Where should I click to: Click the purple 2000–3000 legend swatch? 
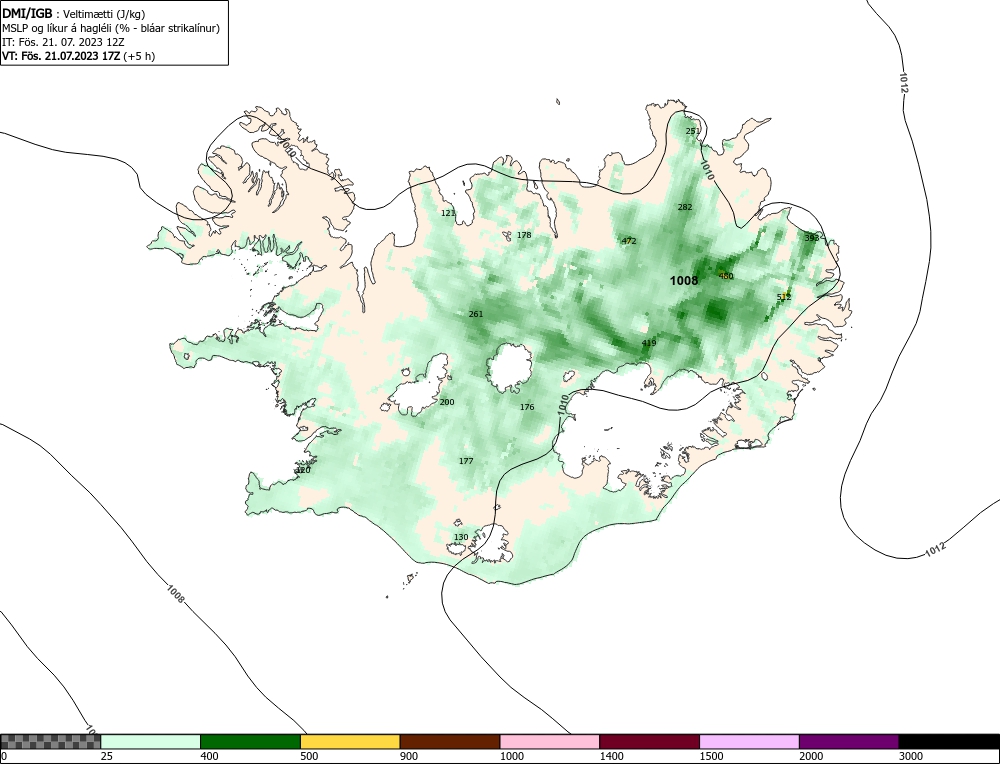point(849,742)
